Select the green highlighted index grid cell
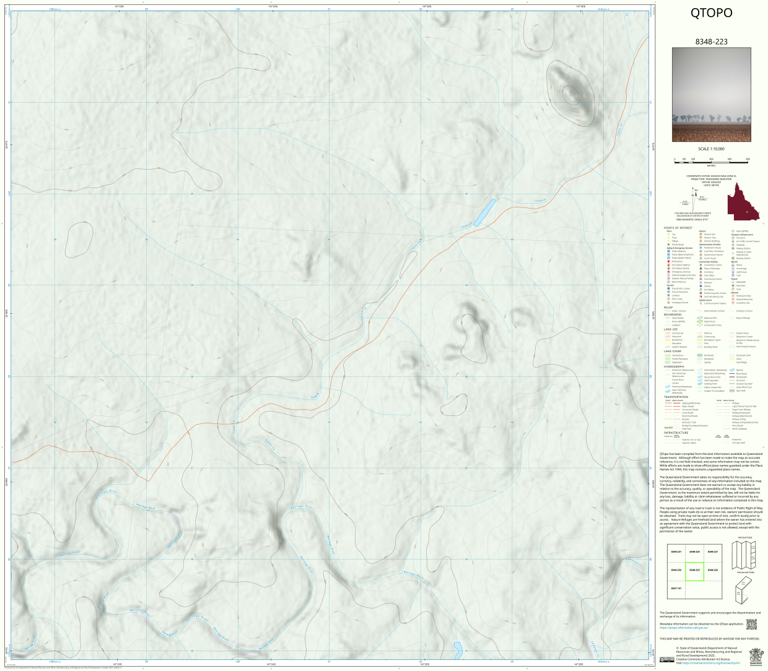This screenshot has width=768, height=671. click(694, 571)
